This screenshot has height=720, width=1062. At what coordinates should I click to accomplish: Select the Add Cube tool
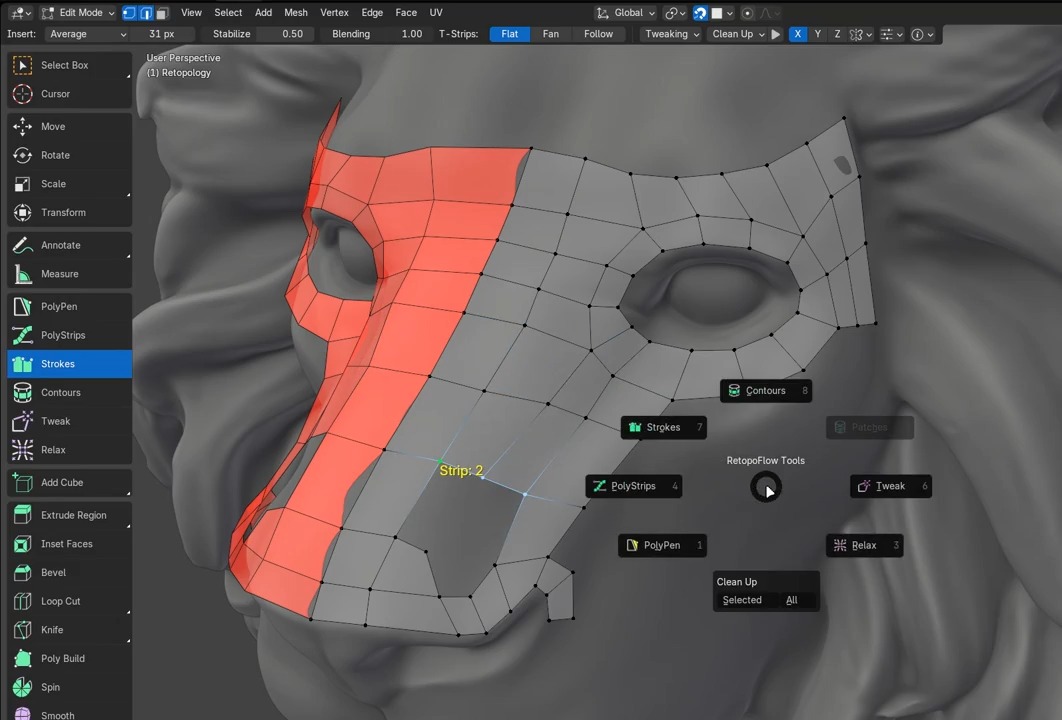(70, 482)
